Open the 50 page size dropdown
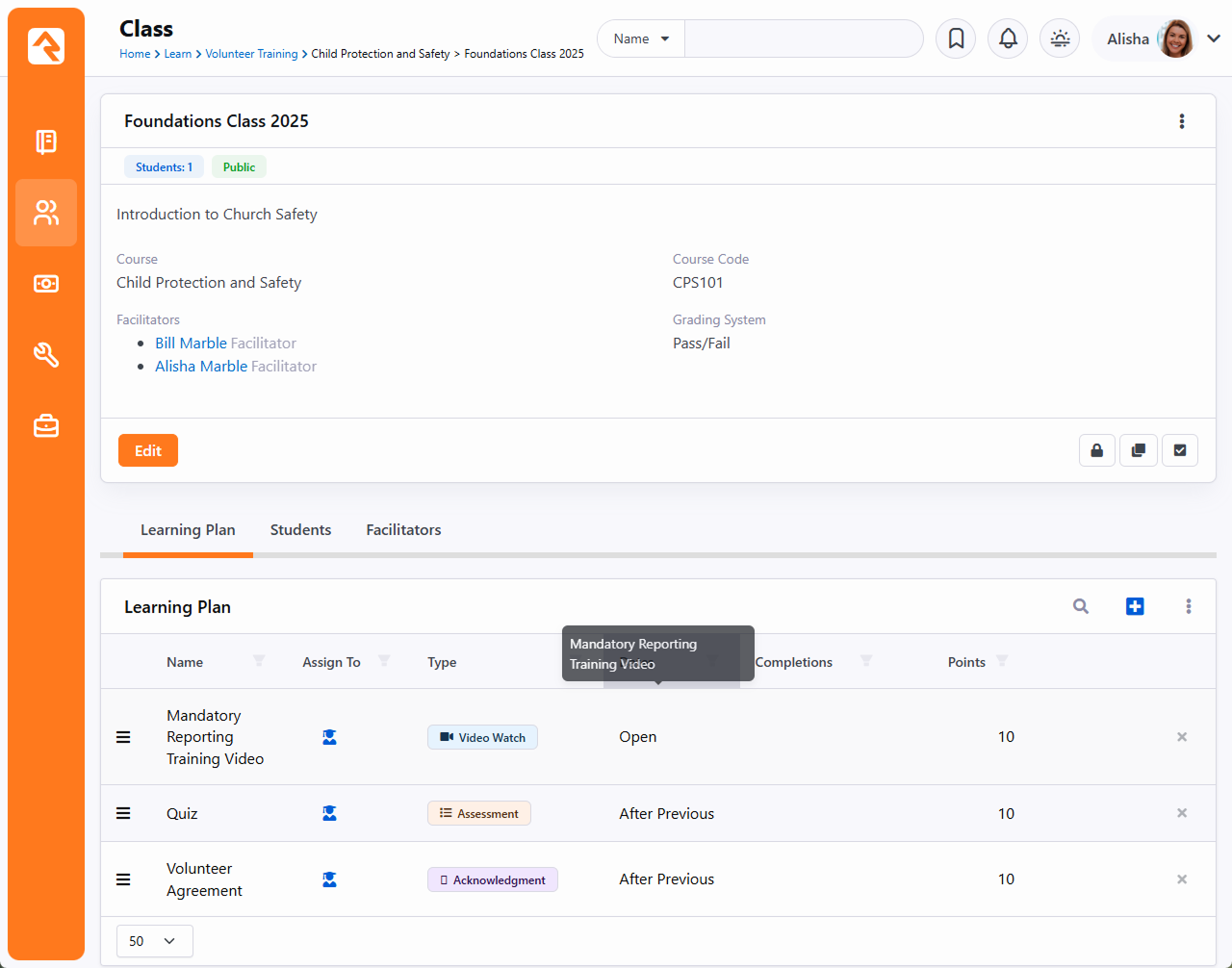 [x=154, y=941]
